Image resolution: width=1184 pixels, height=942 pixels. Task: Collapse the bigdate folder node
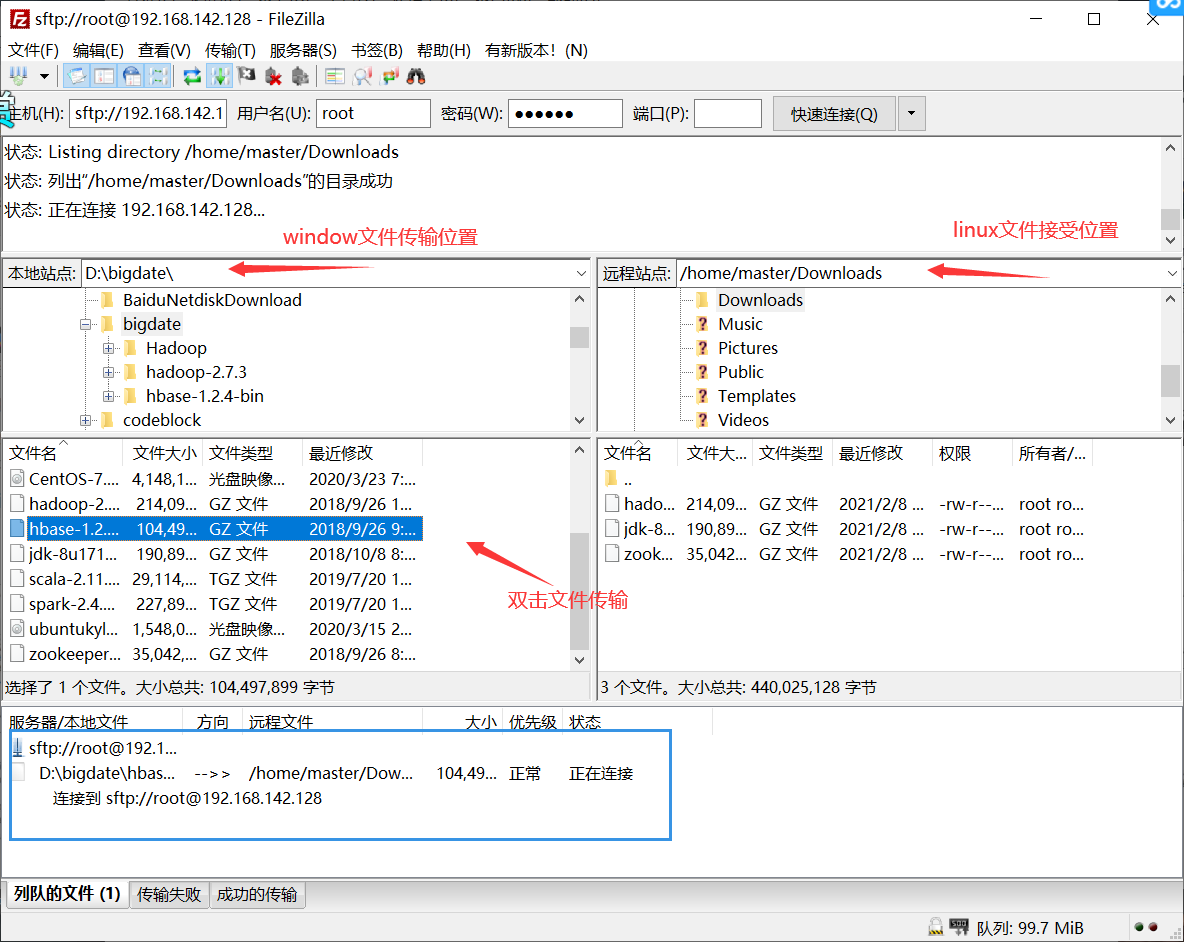point(85,325)
